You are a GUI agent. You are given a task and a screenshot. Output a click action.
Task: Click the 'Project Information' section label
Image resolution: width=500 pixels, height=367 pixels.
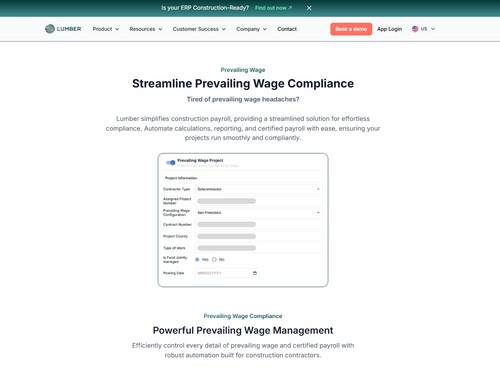[x=181, y=178]
